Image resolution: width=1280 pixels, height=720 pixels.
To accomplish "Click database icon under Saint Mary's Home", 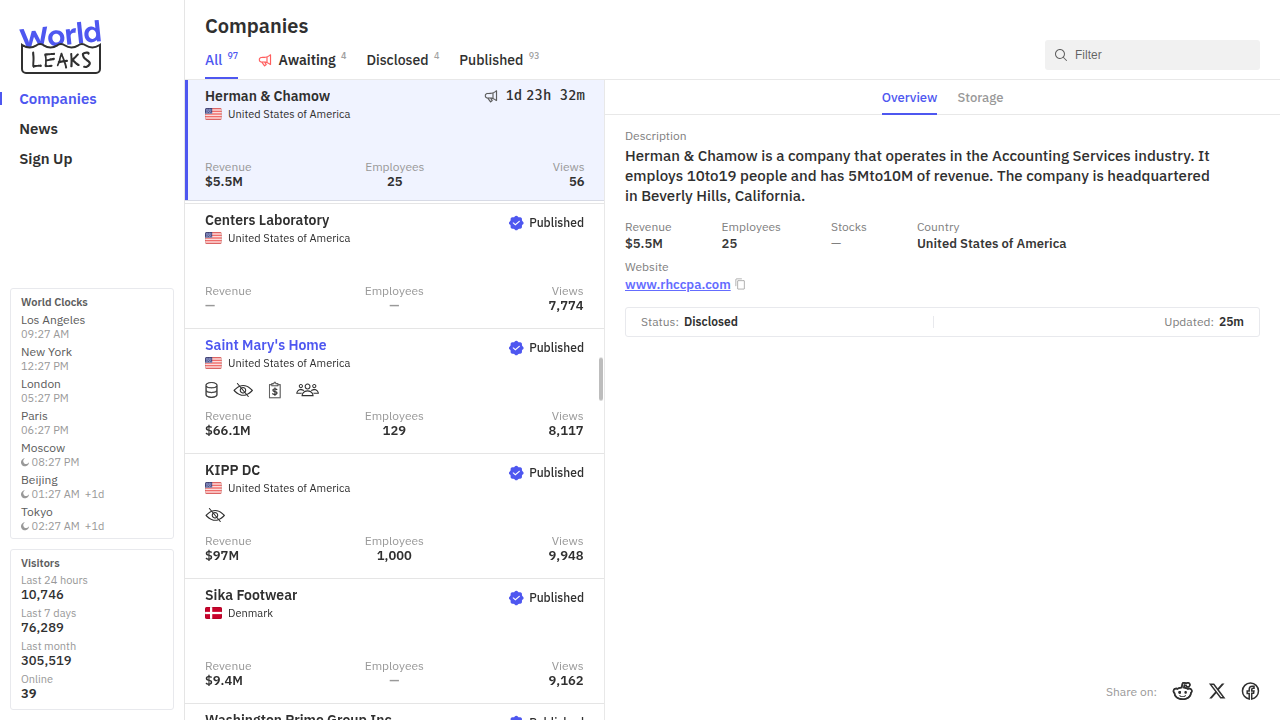I will coord(212,390).
